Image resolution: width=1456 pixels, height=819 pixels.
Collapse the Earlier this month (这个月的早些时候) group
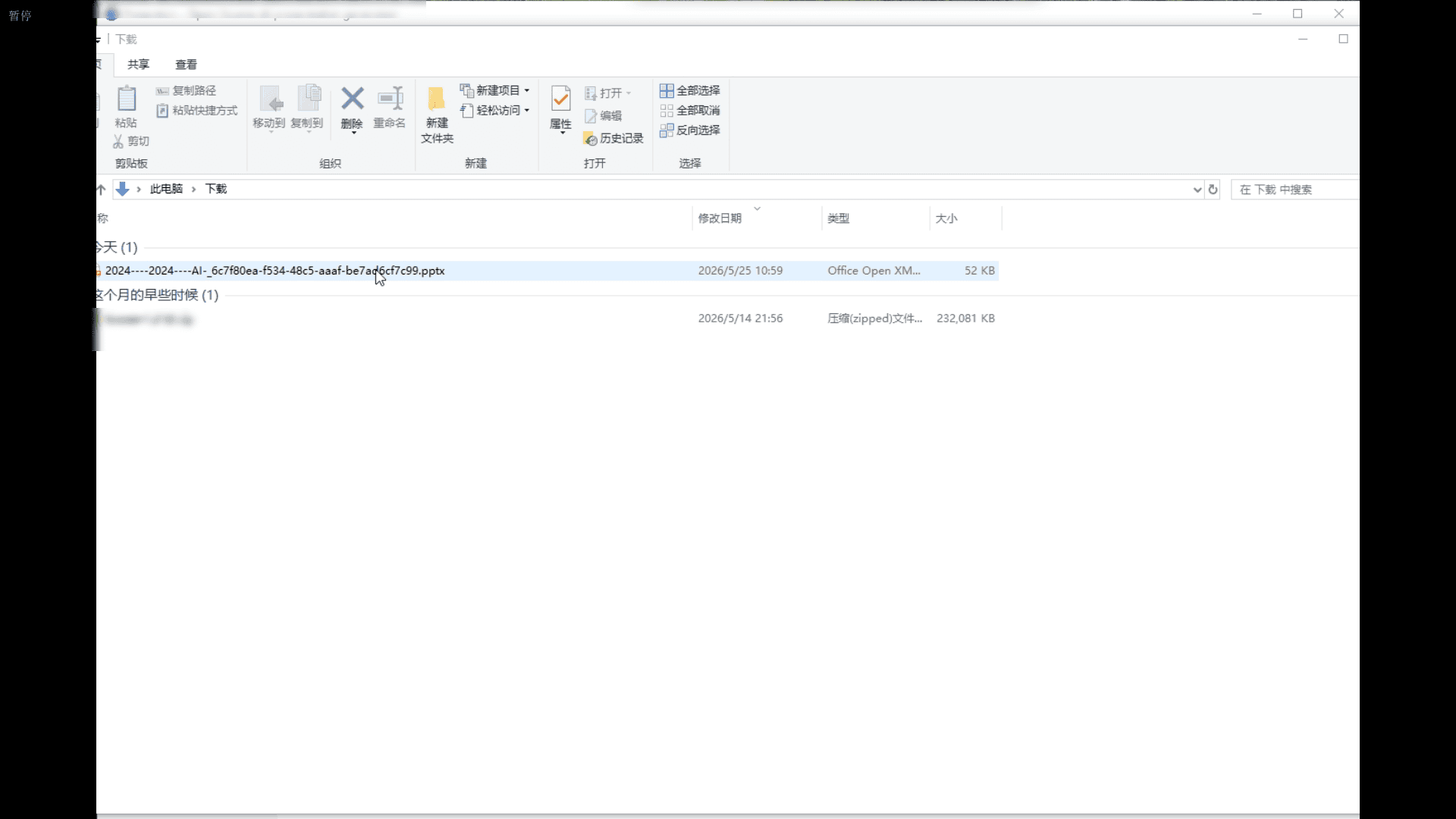158,295
